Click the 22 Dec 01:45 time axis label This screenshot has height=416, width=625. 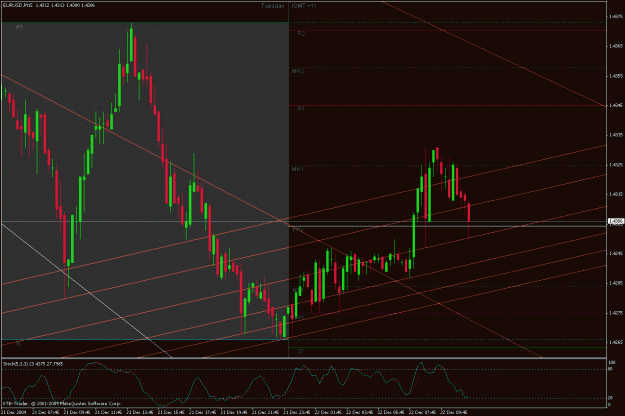click(328, 412)
